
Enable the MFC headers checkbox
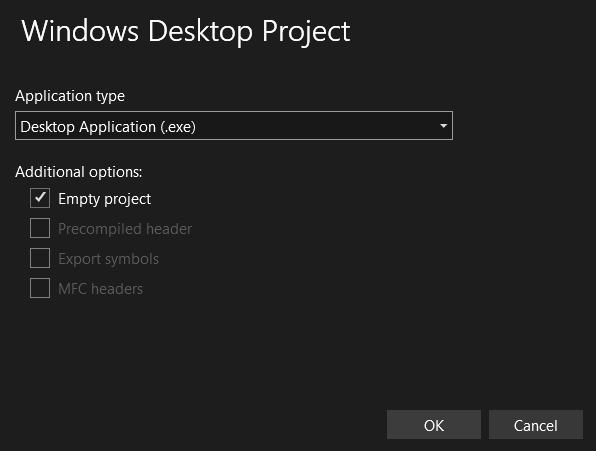[x=40, y=288]
